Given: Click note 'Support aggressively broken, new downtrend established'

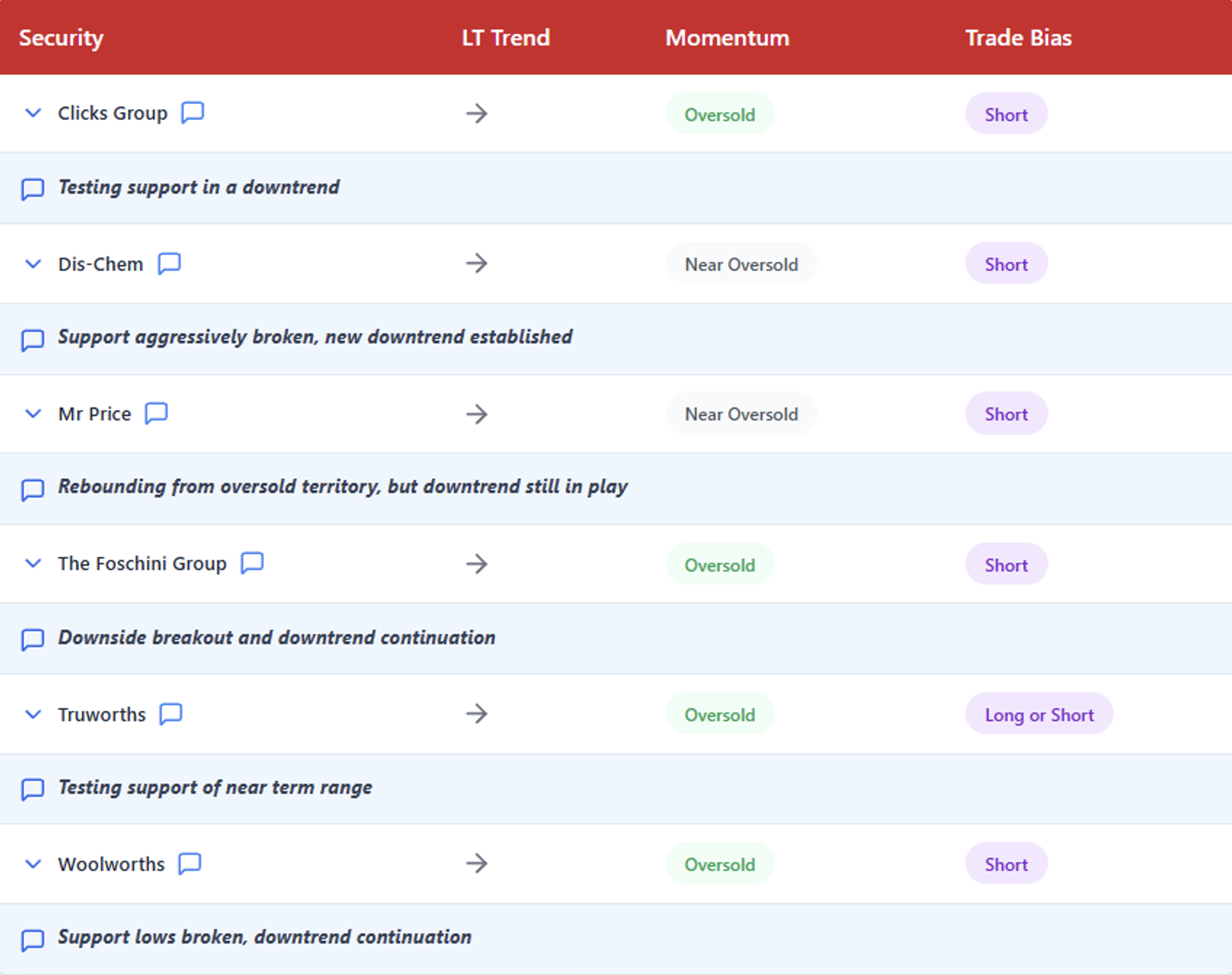Looking at the screenshot, I should click(x=315, y=337).
